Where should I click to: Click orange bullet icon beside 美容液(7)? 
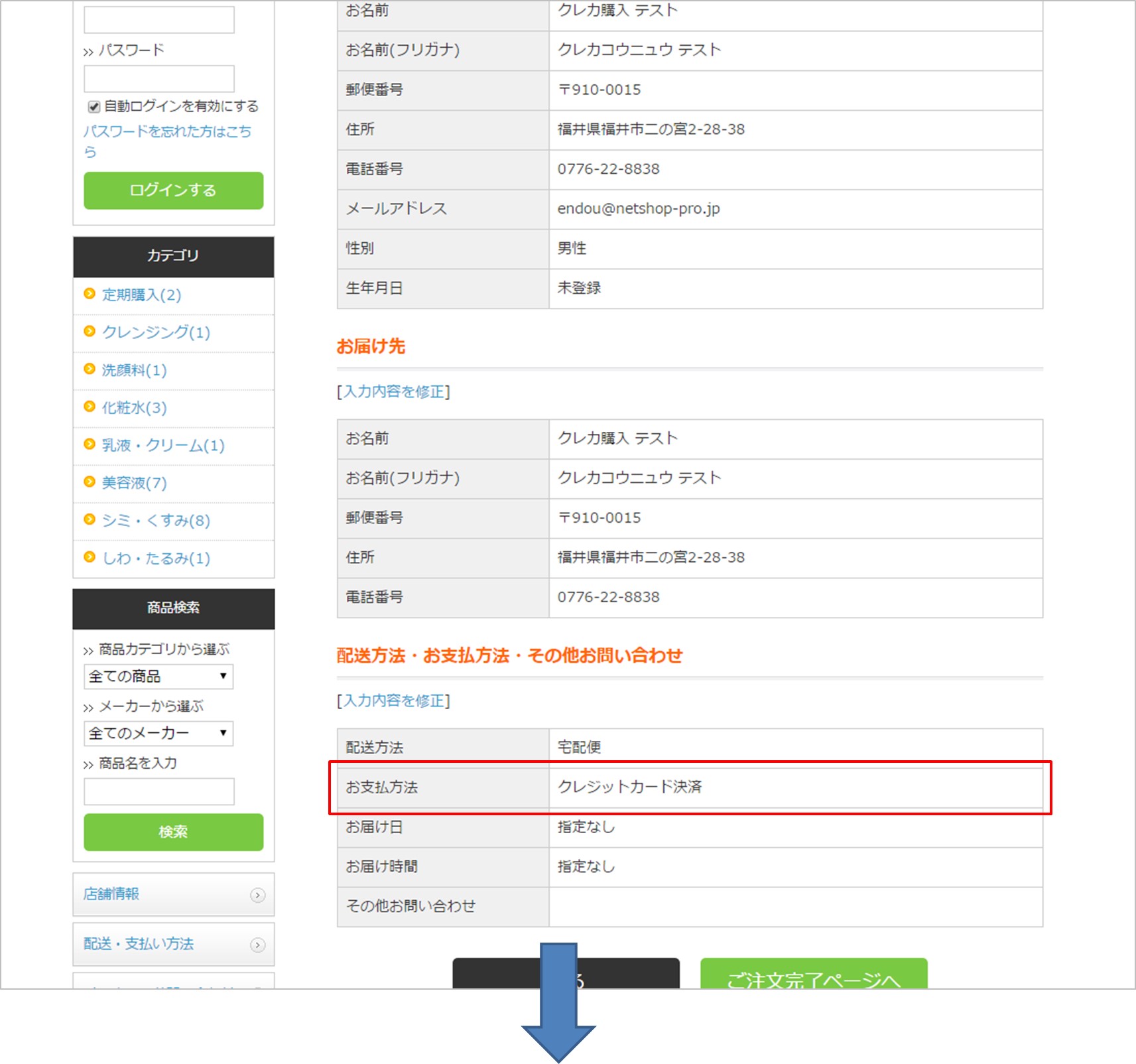pyautogui.click(x=90, y=482)
